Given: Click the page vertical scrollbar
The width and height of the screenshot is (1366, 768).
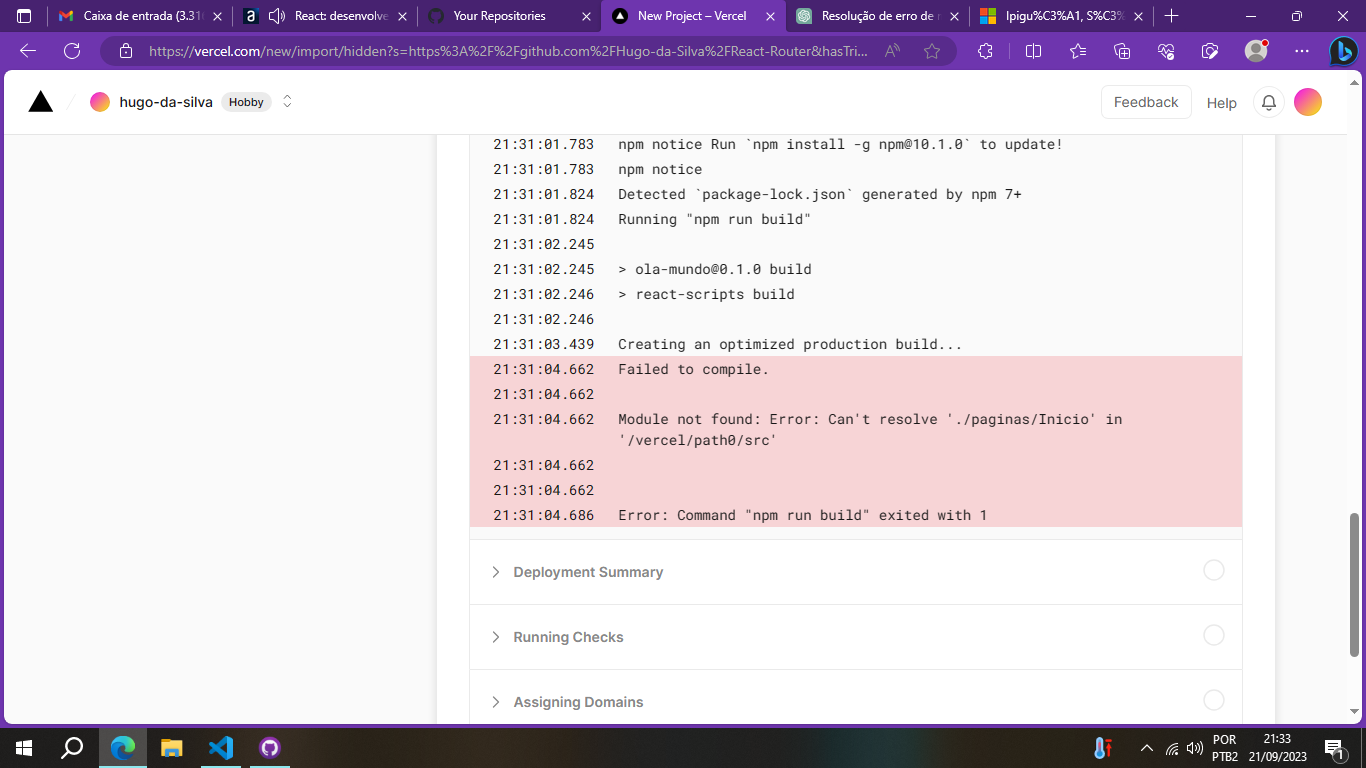Looking at the screenshot, I should coord(1355,585).
